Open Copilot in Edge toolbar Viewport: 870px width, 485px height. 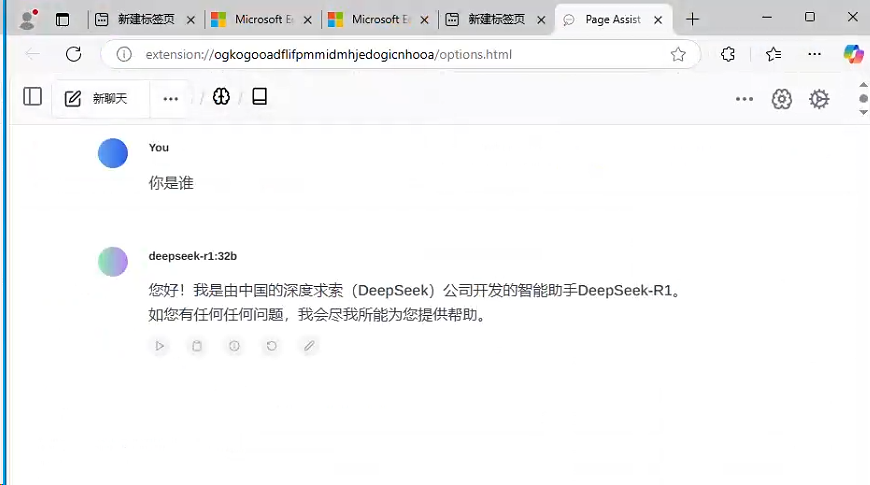[x=853, y=54]
